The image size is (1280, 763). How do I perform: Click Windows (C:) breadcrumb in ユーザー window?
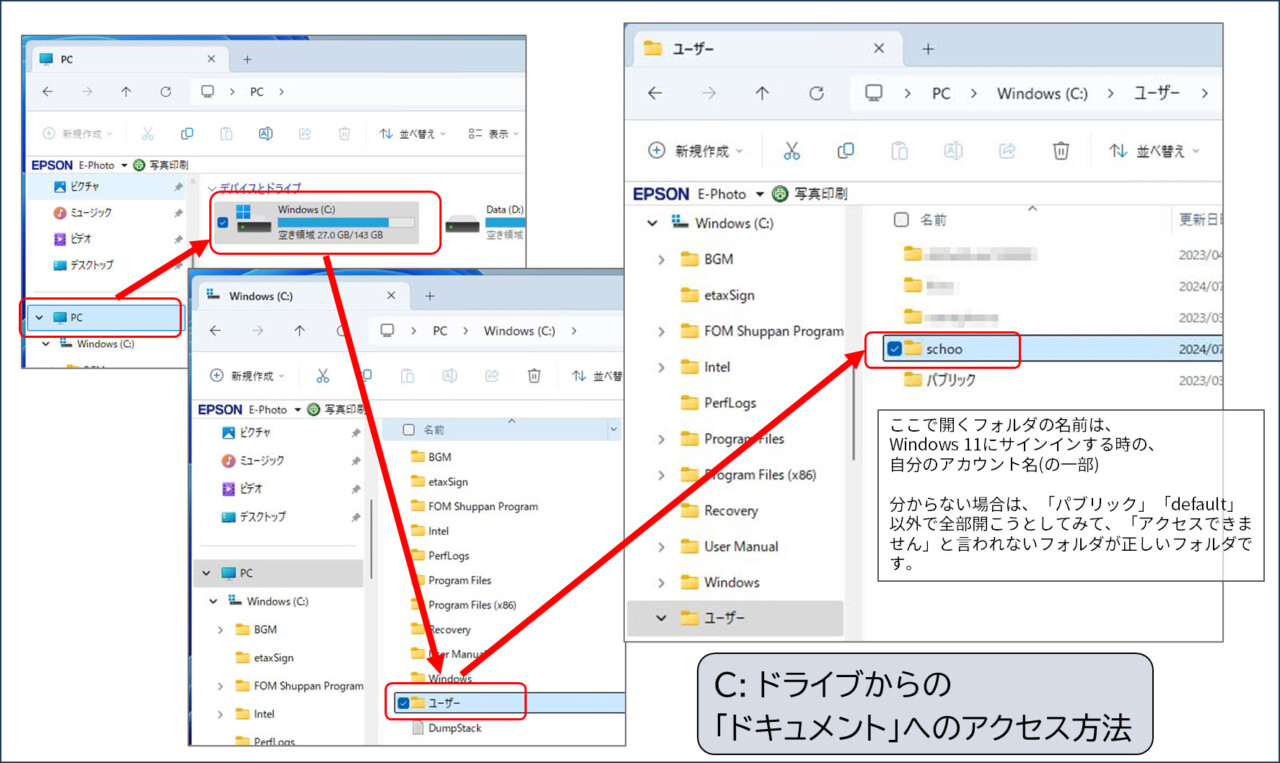1042,93
